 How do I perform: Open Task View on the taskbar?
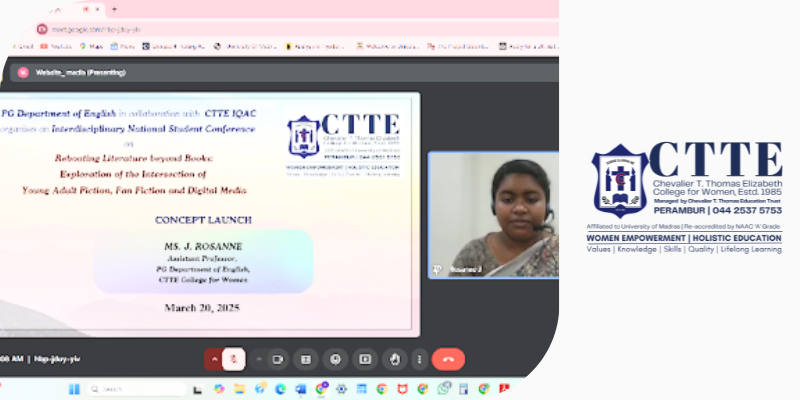pyautogui.click(x=197, y=390)
